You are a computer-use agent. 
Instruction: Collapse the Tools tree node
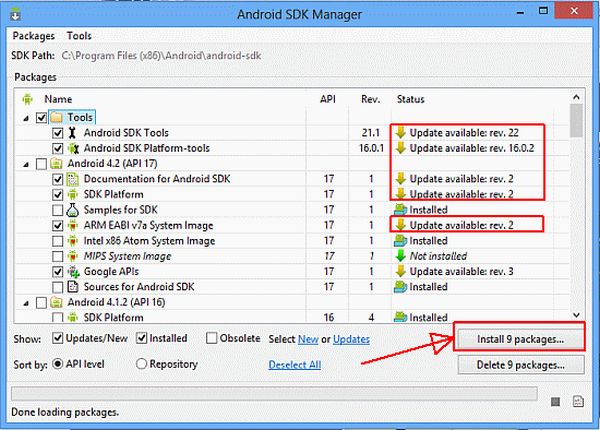26,118
